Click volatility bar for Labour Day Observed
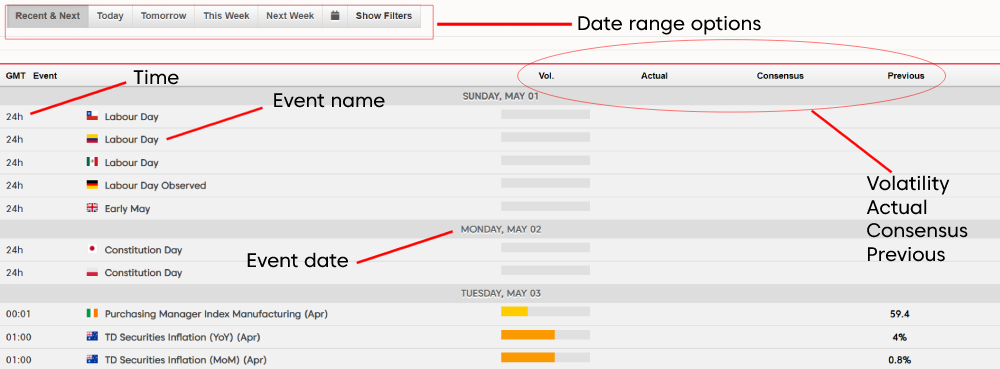 pos(545,183)
